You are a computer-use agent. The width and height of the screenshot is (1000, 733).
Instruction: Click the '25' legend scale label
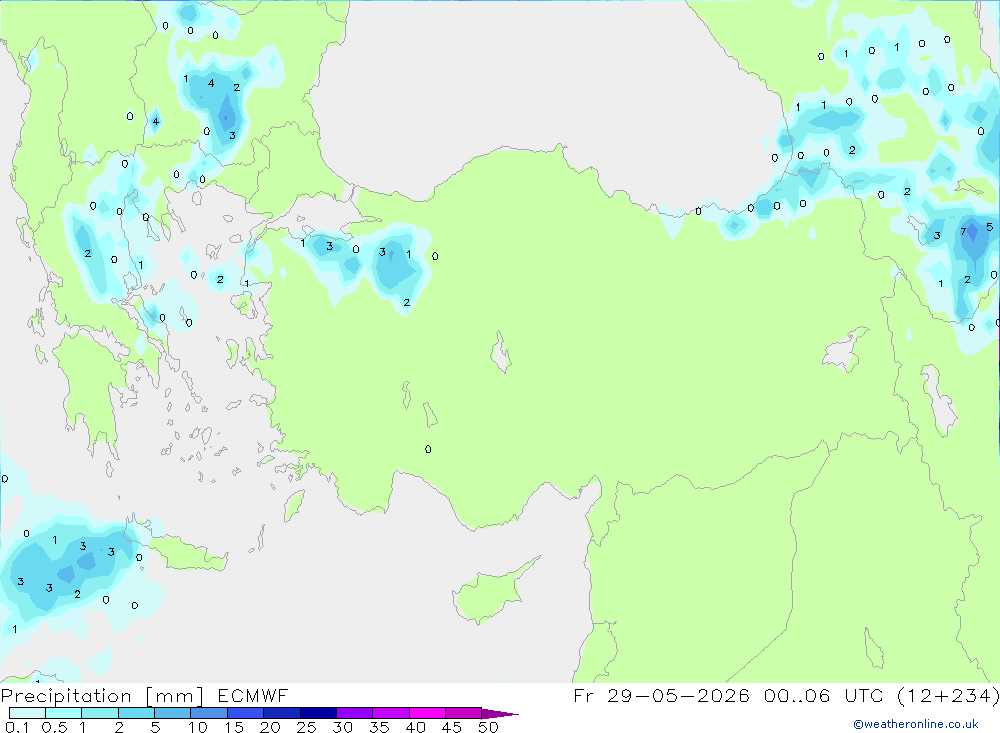306,727
